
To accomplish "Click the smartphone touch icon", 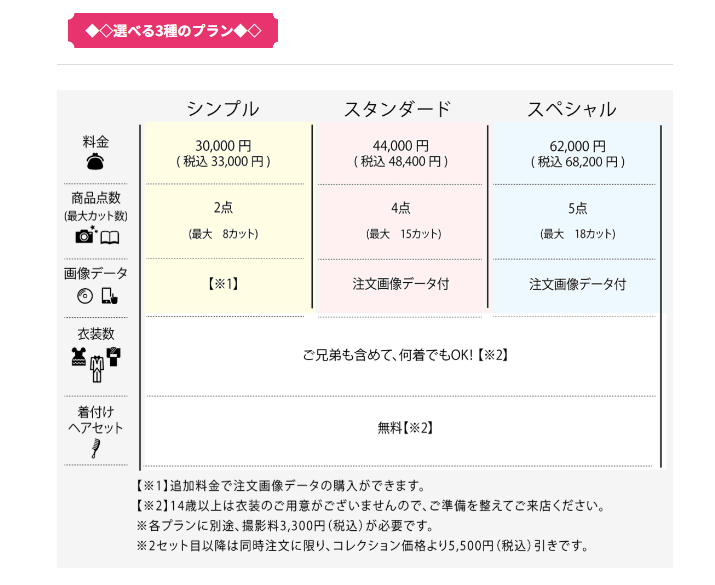I will tap(109, 296).
